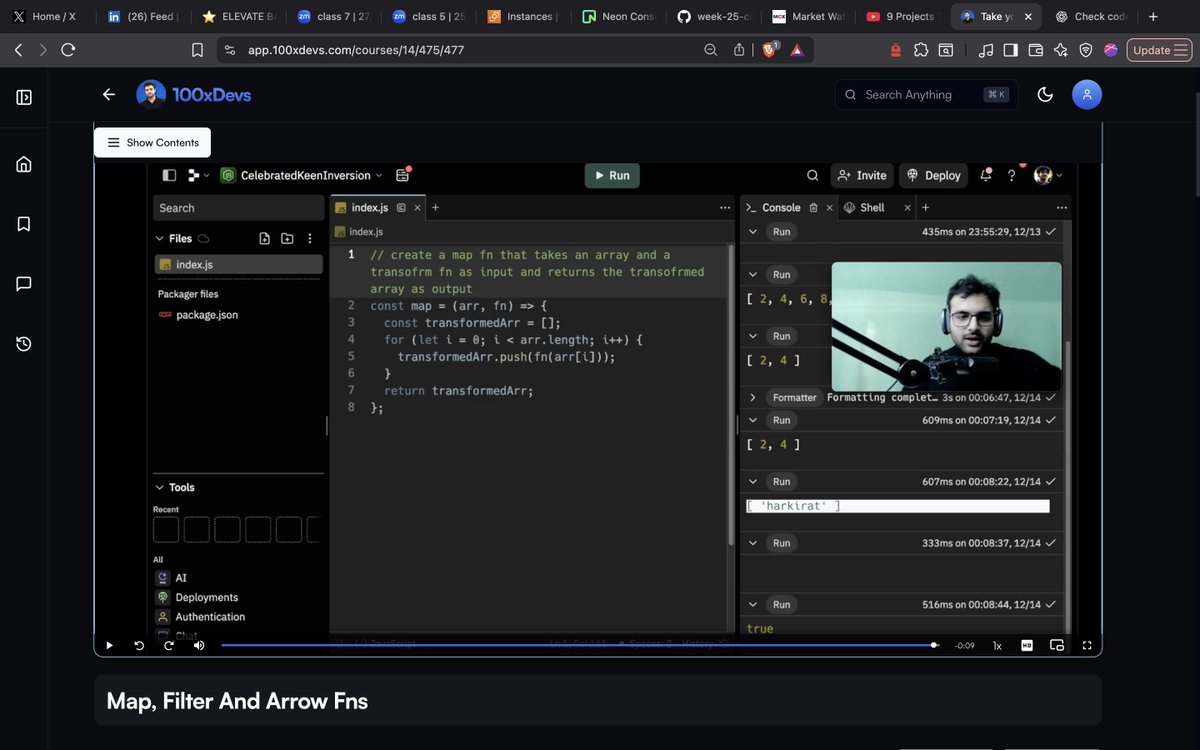Clear console with the trash icon
Image resolution: width=1200 pixels, height=750 pixels.
(813, 208)
